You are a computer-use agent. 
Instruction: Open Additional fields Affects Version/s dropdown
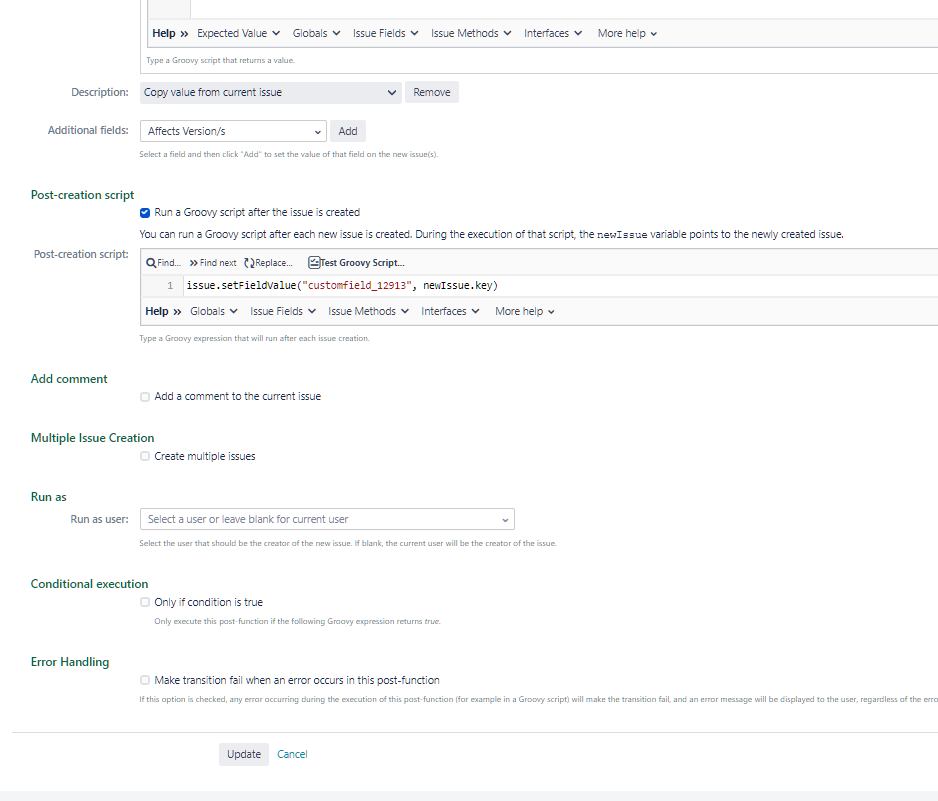click(233, 131)
